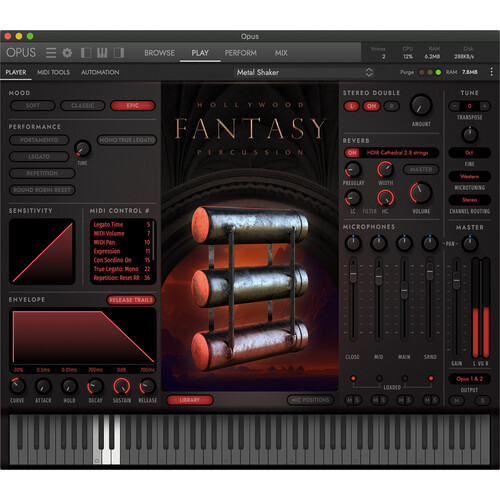Screen dimensions: 500x500
Task: Switch to the Perform tab
Action: pyautogui.click(x=241, y=53)
